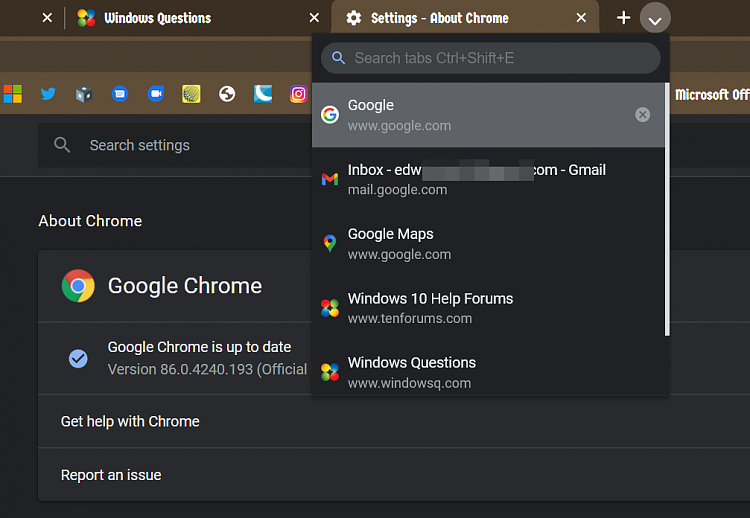Click the tab search dropdown arrow button
The image size is (750, 518).
655,18
